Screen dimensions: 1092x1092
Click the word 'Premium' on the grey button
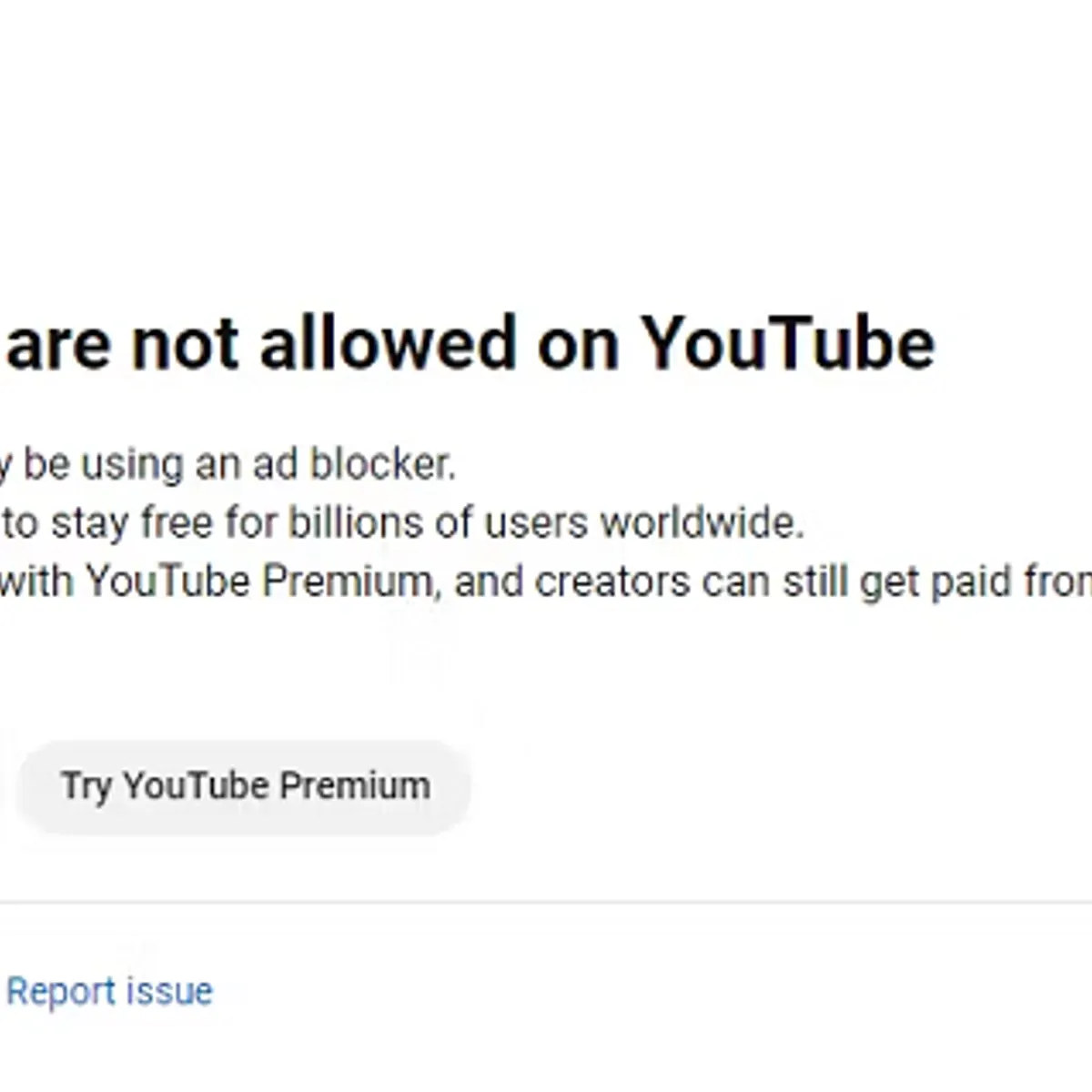point(354,786)
